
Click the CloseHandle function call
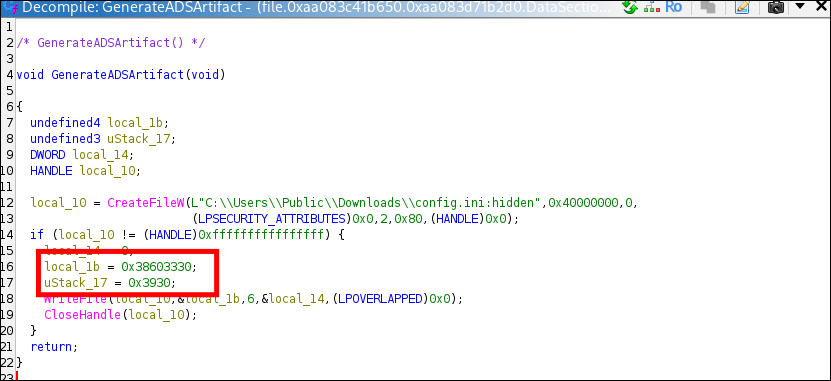pos(83,315)
